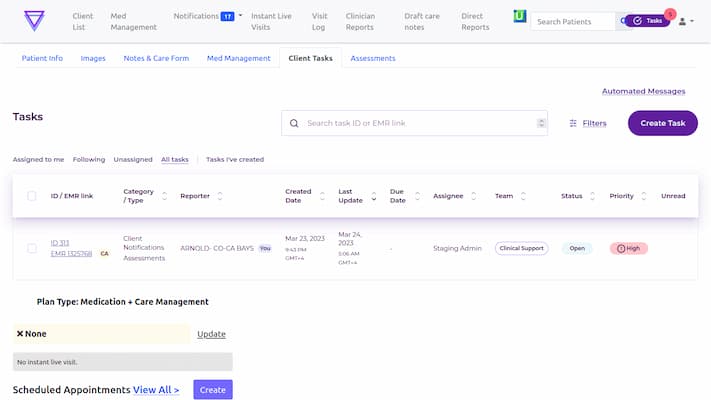Sort by the Created Date column

322,196
